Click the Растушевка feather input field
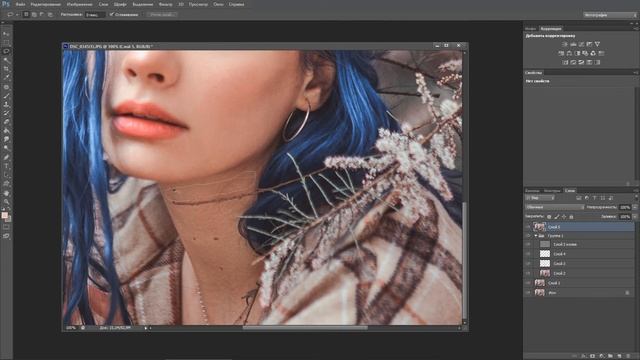Image resolution: width=640 pixels, height=360 pixels. pos(95,14)
